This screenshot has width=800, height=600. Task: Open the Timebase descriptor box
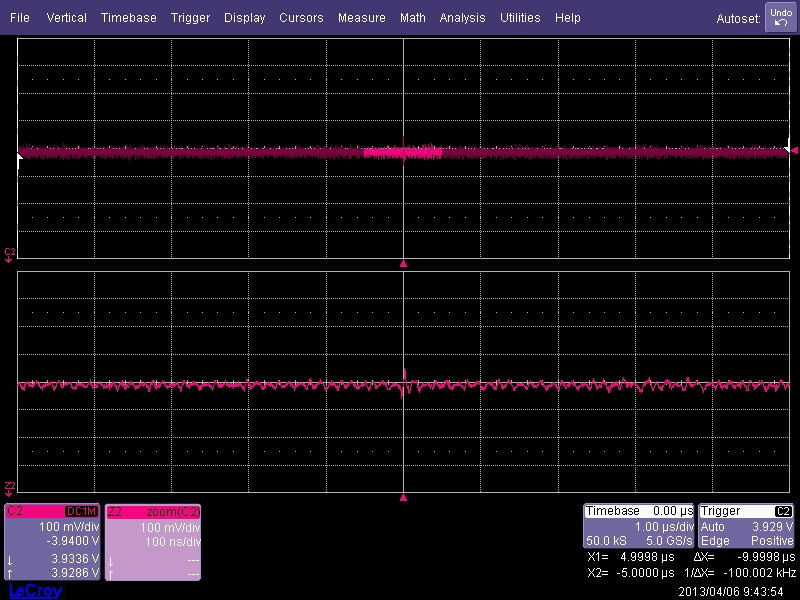(638, 526)
